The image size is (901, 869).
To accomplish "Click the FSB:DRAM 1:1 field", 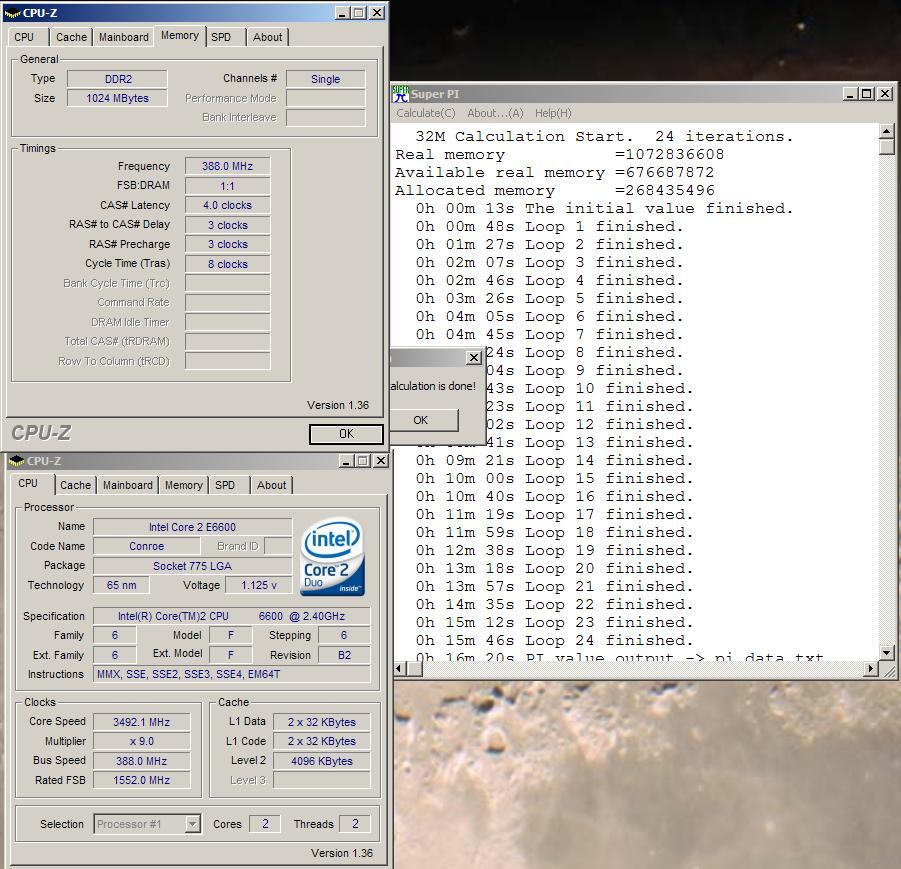I will coord(228,186).
